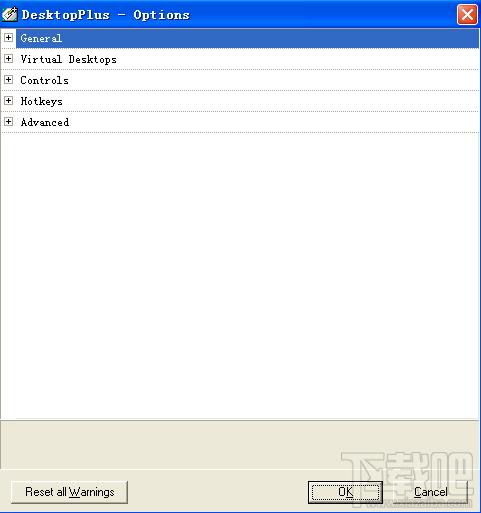481x513 pixels.
Task: Expand the General section plus box
Action: click(9, 38)
